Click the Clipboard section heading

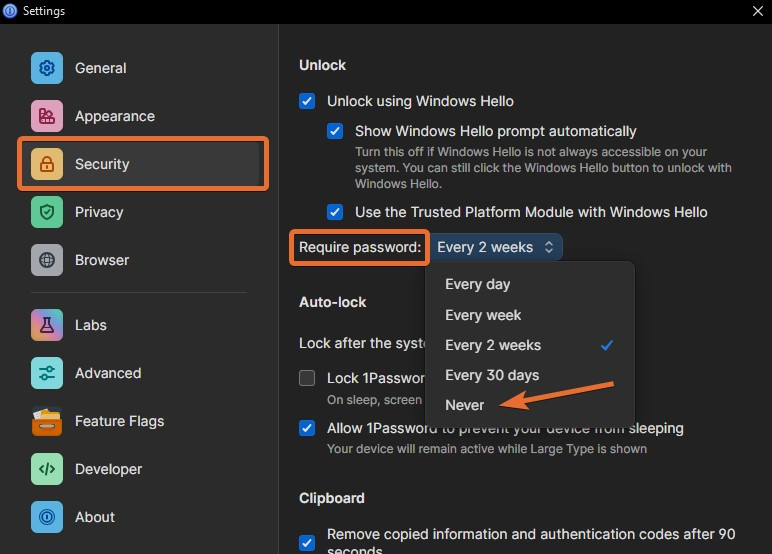[332, 498]
